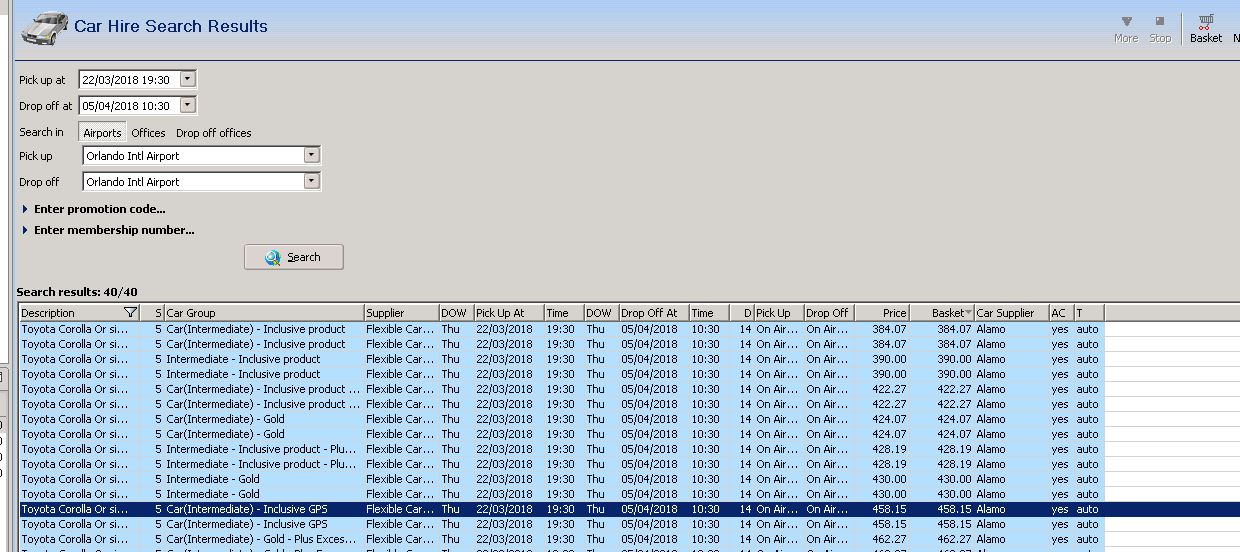Switch to Drop off offices option
This screenshot has height=552, width=1240.
(213, 133)
